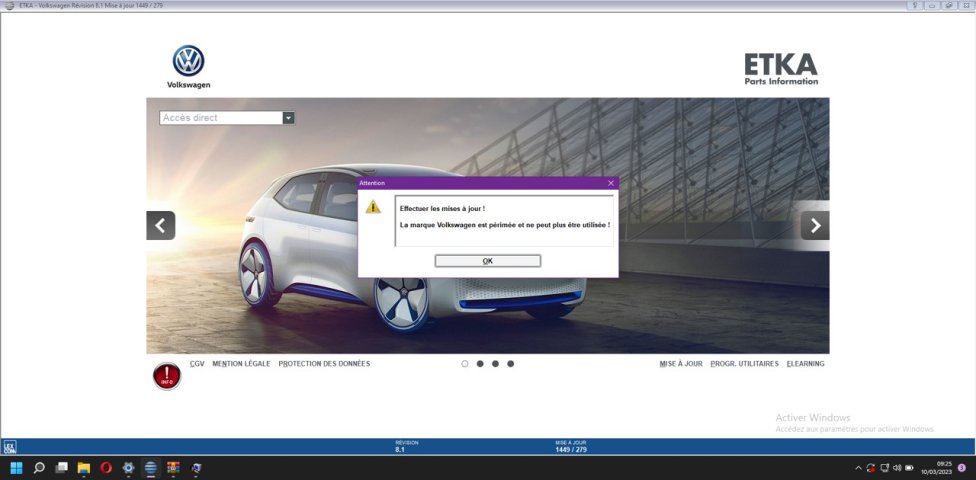Click the yellow warning triangle icon
Viewport: 976px width, 480px height.
(x=373, y=207)
